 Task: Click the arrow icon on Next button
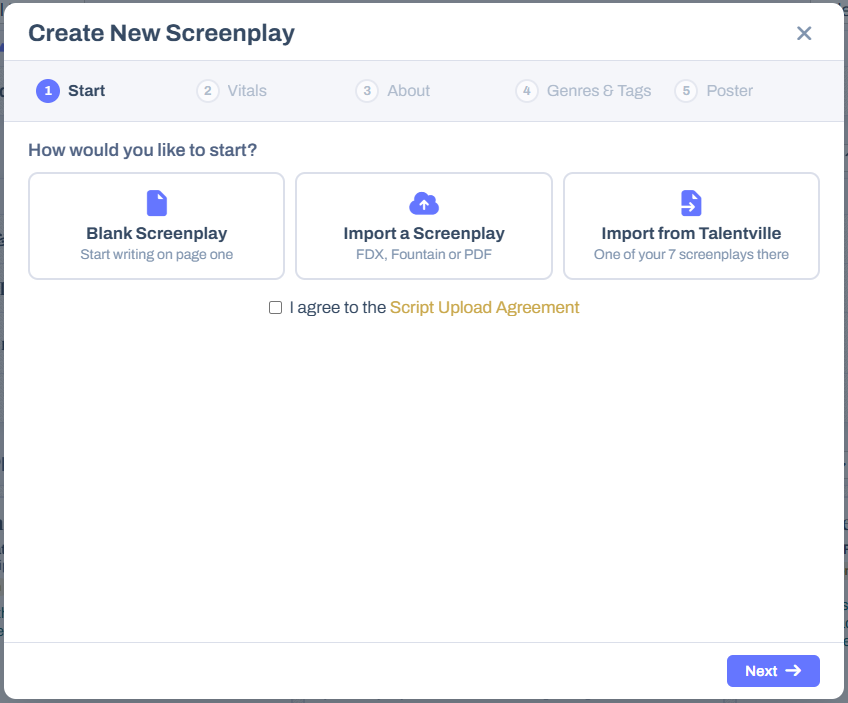click(793, 671)
